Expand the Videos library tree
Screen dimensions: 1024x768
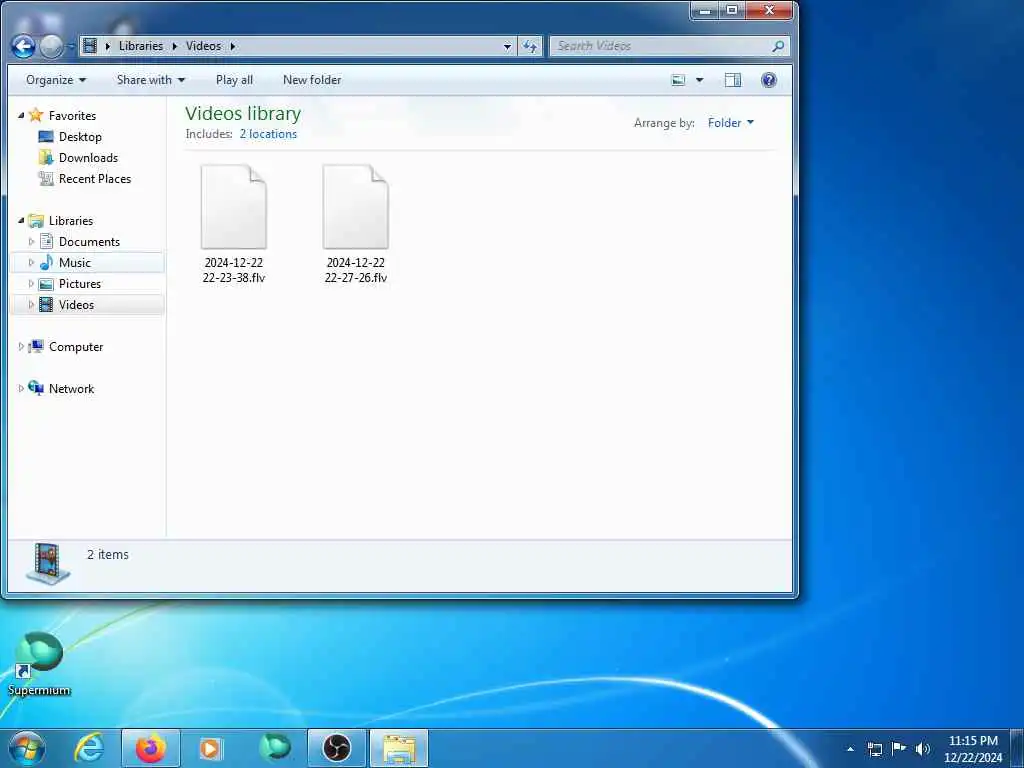31,304
